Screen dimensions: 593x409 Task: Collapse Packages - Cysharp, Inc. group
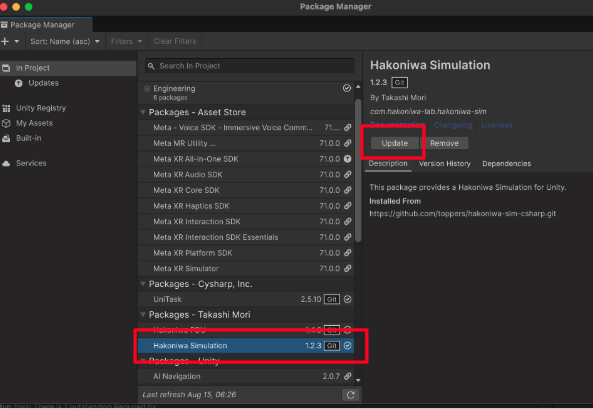point(143,284)
